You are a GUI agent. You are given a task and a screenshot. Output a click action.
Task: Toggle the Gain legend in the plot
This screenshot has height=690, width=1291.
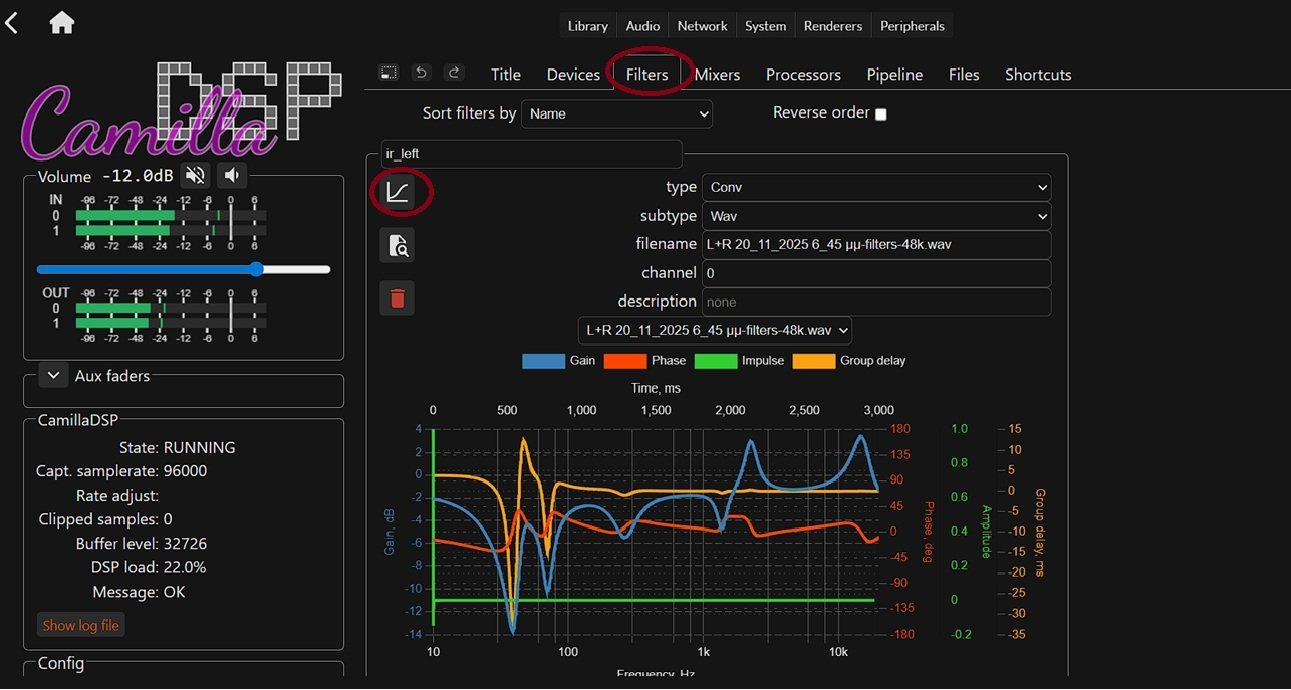tap(558, 360)
